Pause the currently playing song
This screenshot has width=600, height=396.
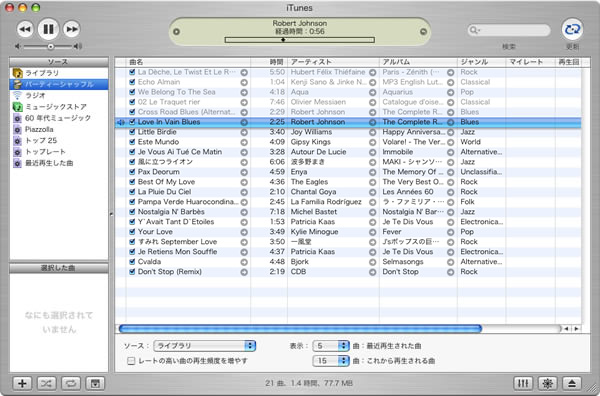48,29
